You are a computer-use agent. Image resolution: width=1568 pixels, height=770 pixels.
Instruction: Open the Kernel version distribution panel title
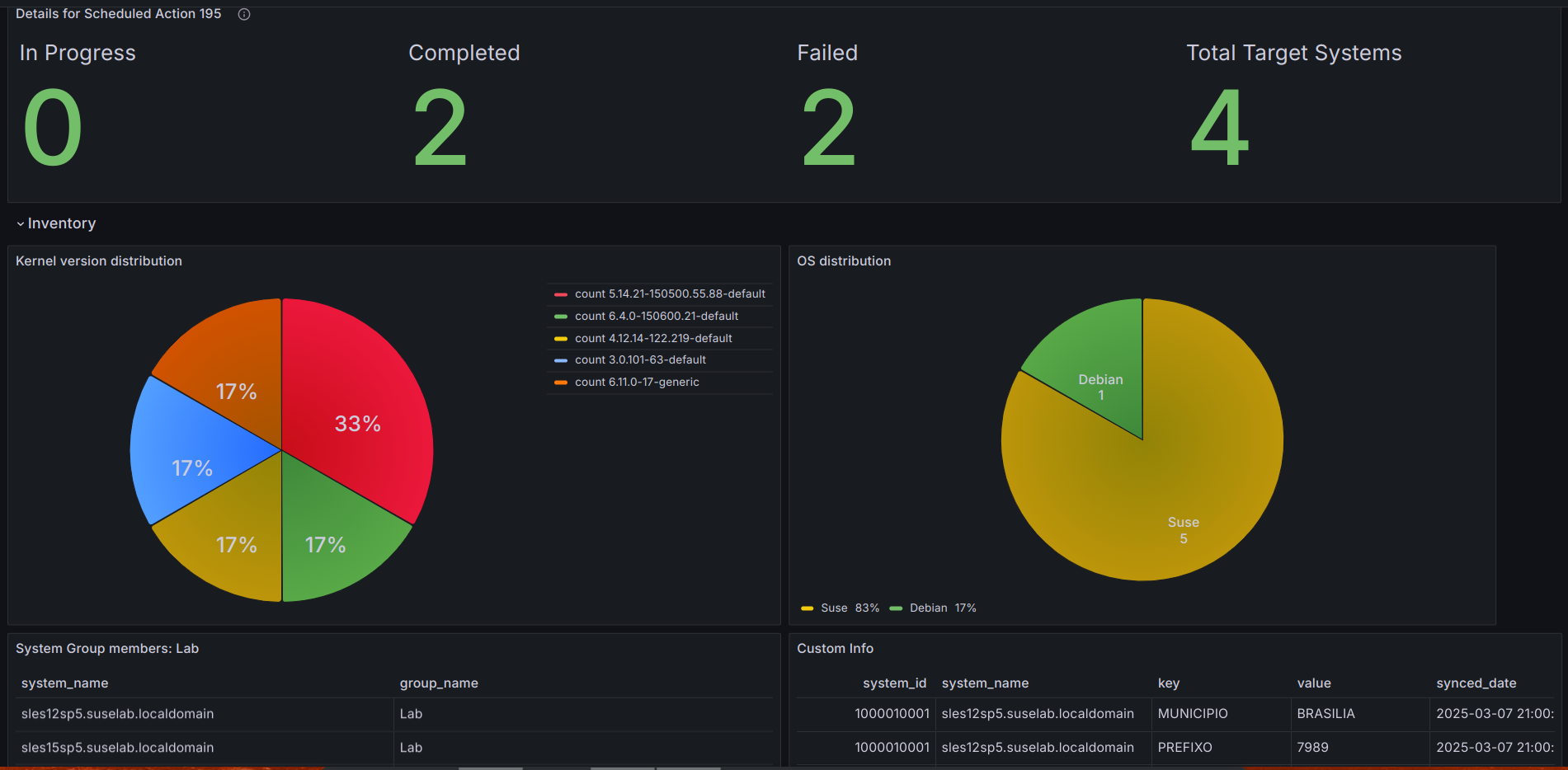pyautogui.click(x=99, y=261)
